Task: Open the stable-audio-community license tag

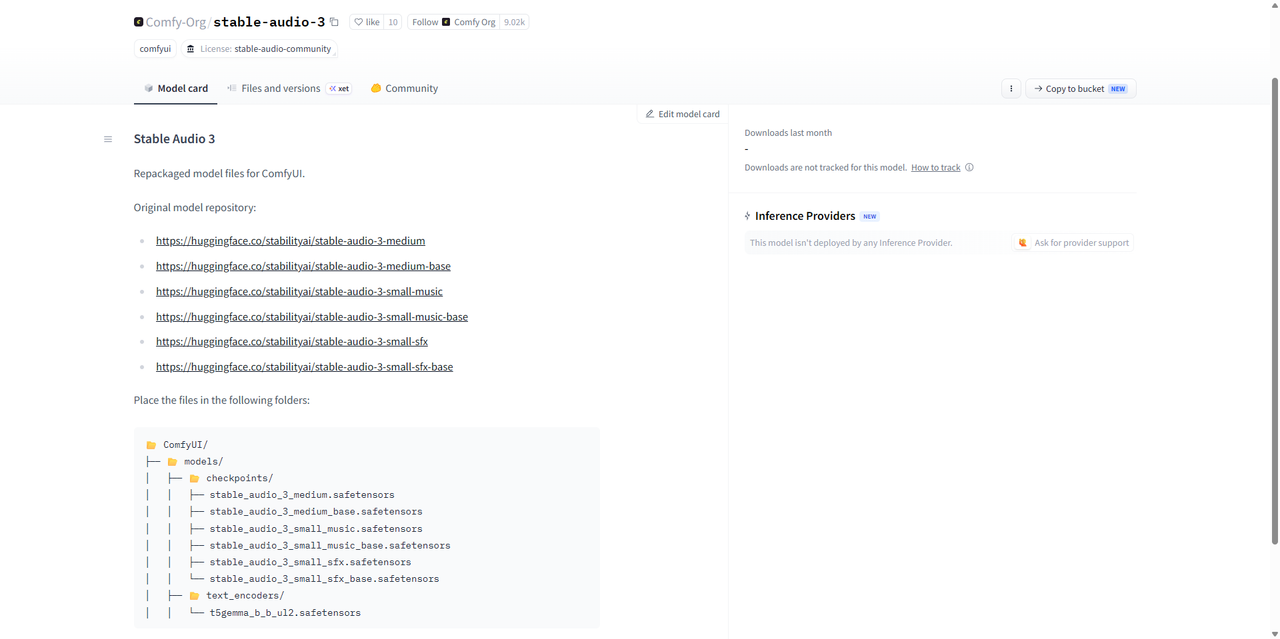Action: tap(259, 49)
